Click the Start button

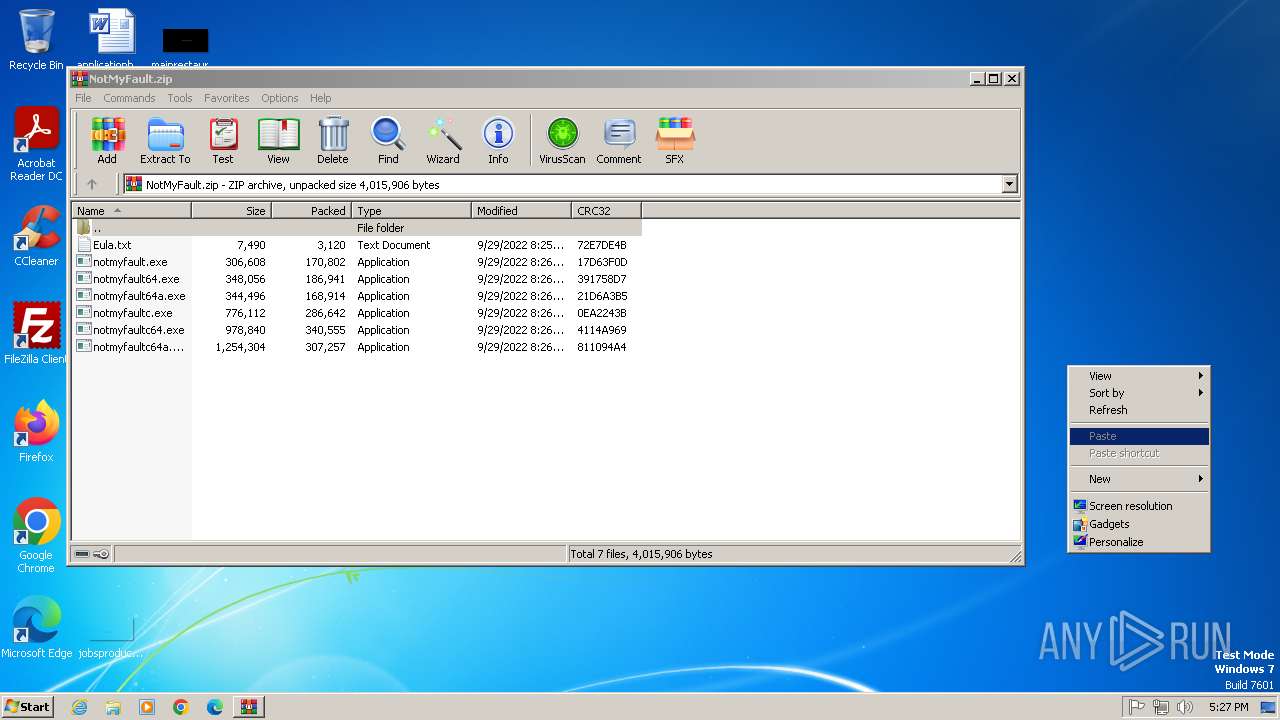[x=27, y=707]
